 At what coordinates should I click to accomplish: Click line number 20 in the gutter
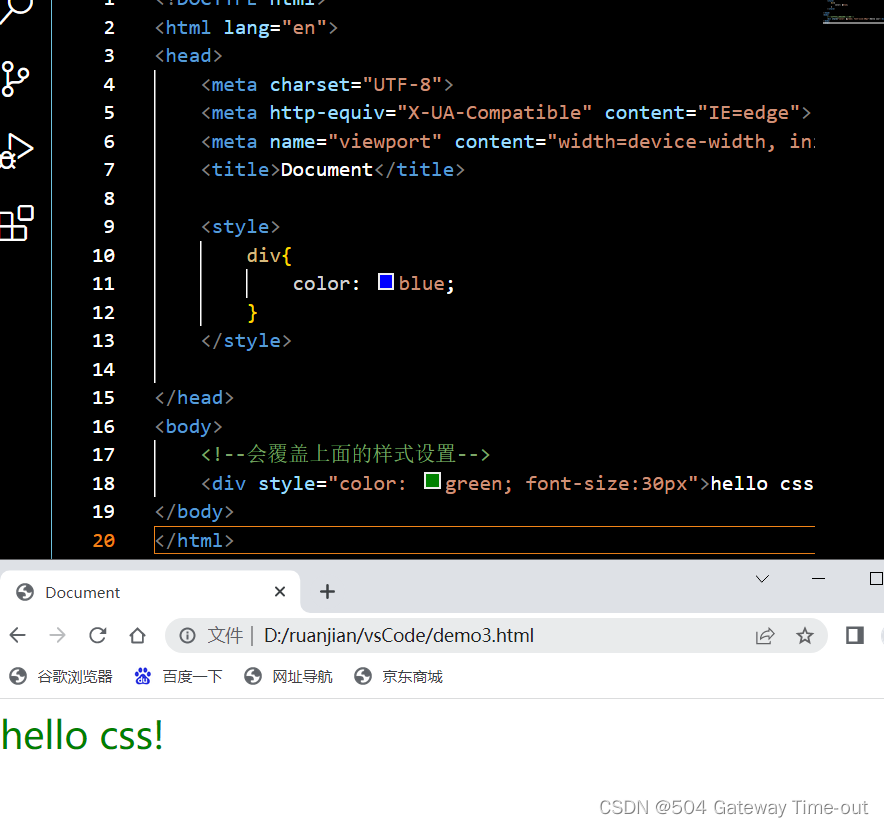[104, 540]
